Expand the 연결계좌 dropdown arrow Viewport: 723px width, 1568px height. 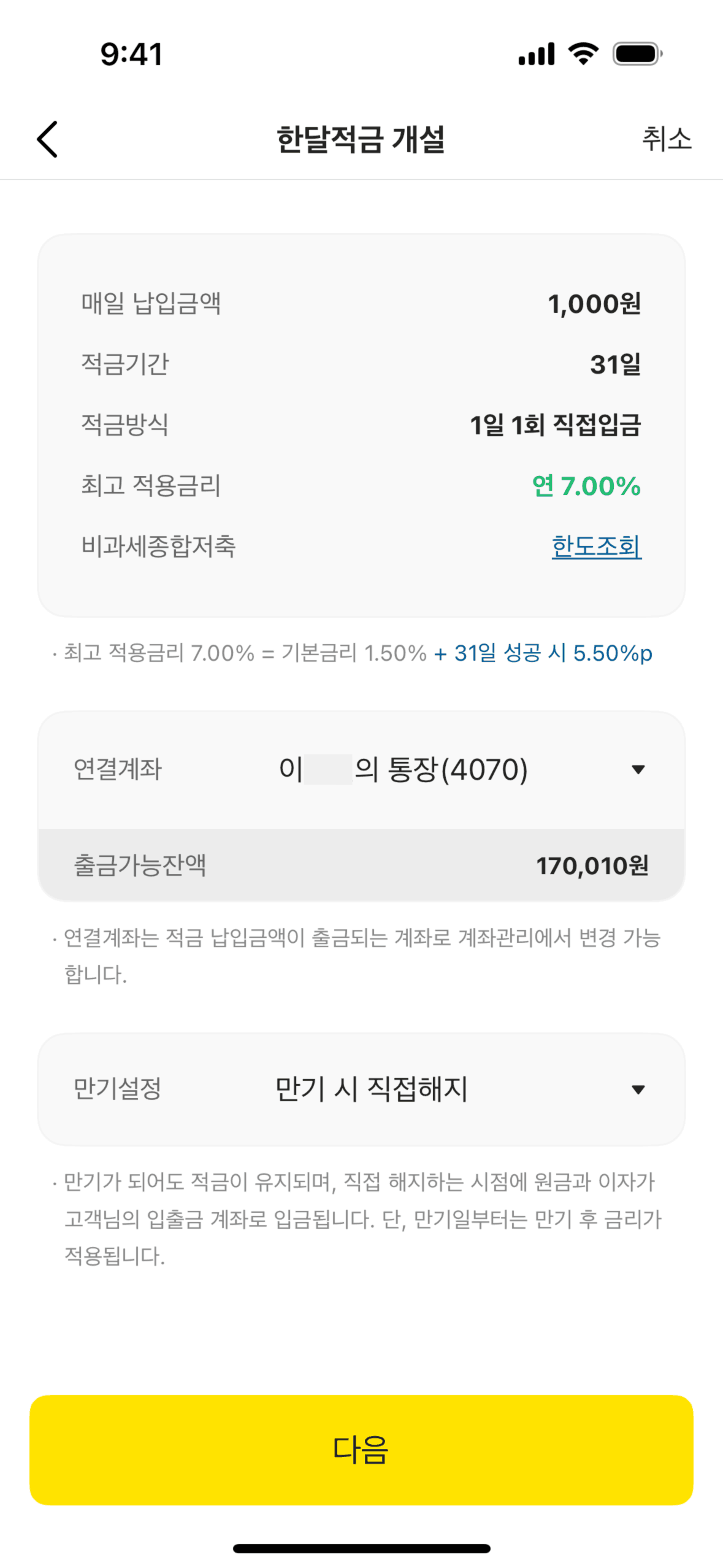pos(638,769)
